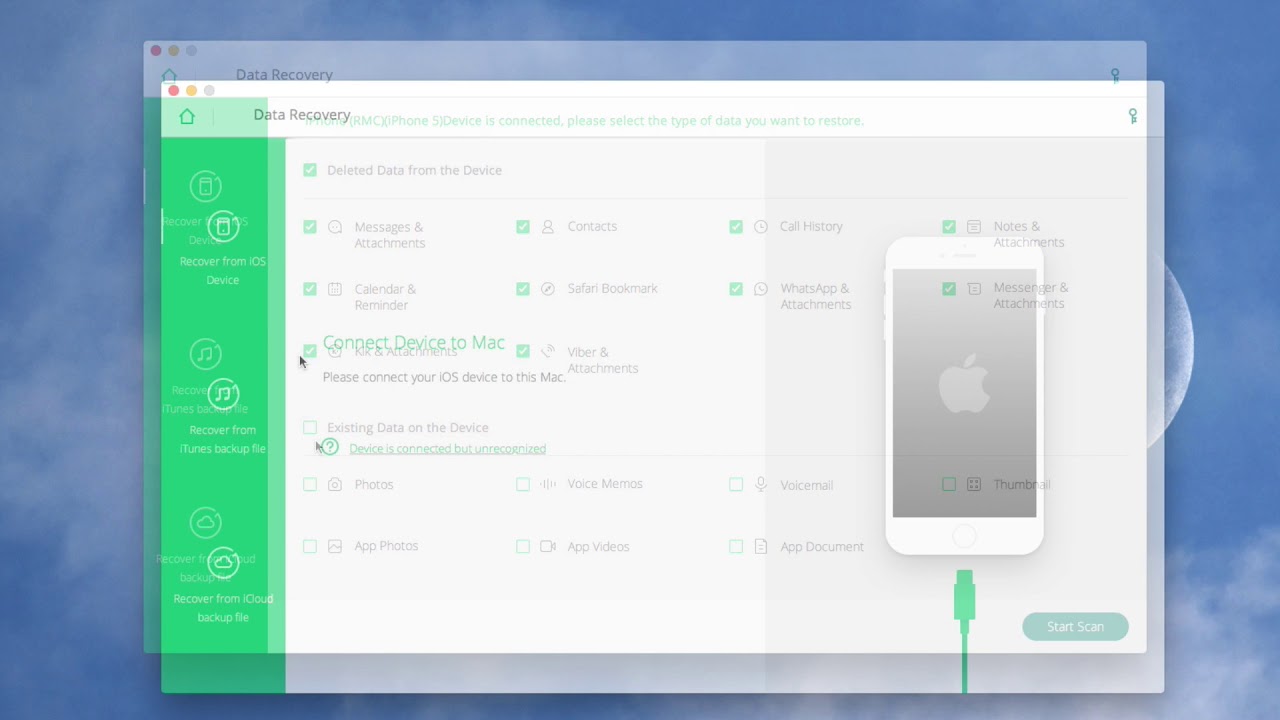This screenshot has width=1280, height=720.
Task: Uncheck the Contacts checkbox
Action: click(x=523, y=227)
